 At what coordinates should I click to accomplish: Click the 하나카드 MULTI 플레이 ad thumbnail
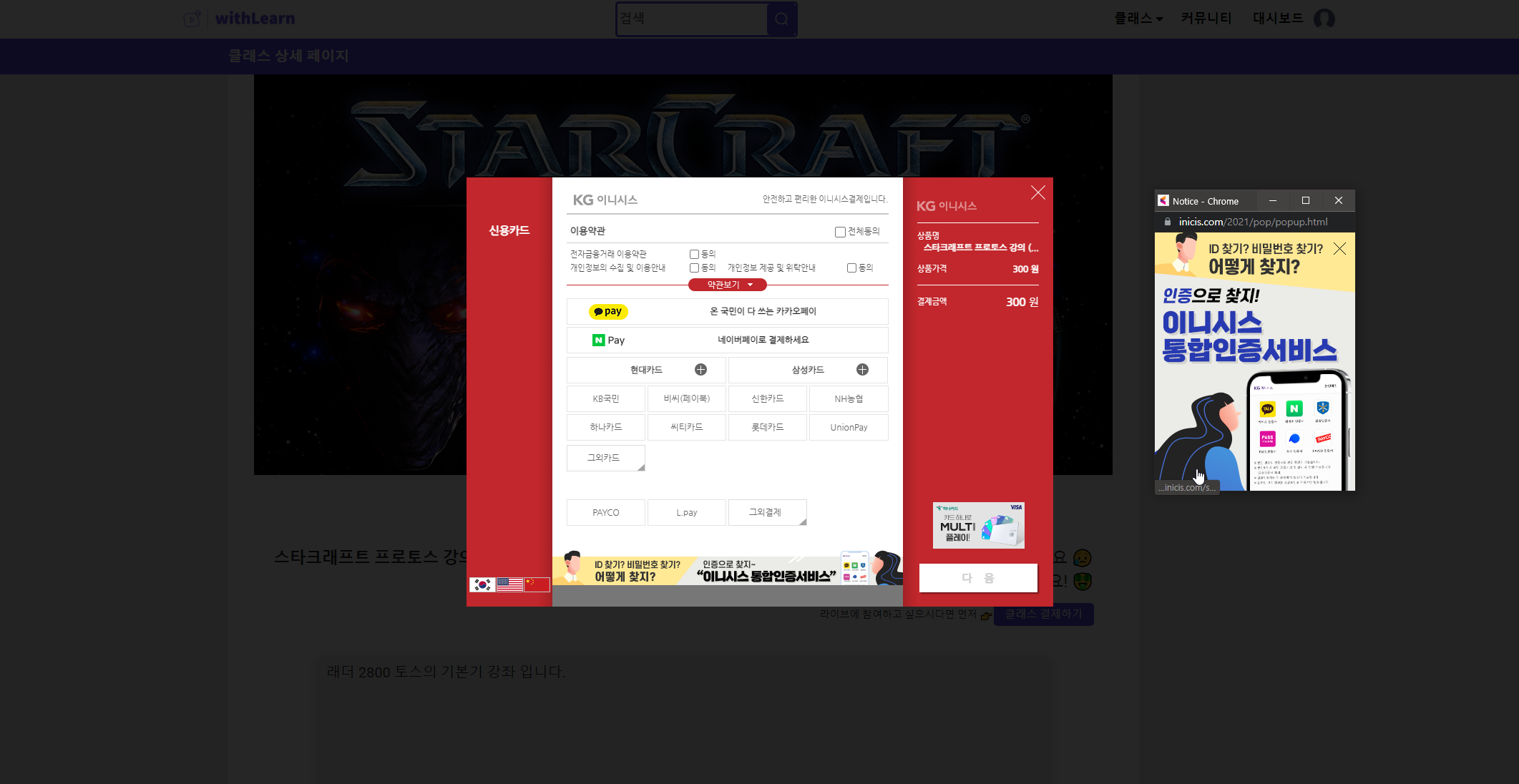[x=978, y=526]
